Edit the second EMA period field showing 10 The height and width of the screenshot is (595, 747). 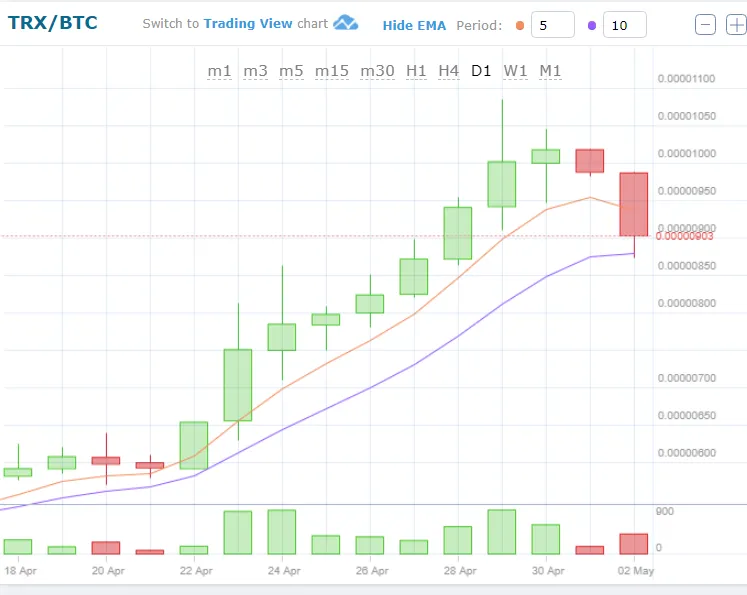pos(625,25)
